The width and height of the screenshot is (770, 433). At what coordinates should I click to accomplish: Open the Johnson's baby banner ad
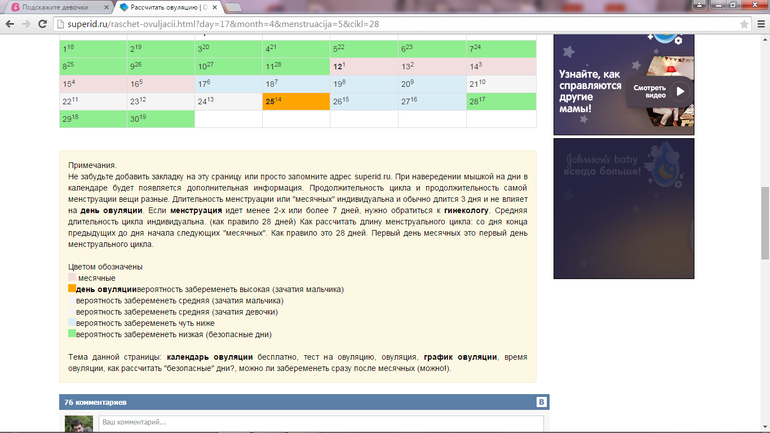tap(624, 208)
